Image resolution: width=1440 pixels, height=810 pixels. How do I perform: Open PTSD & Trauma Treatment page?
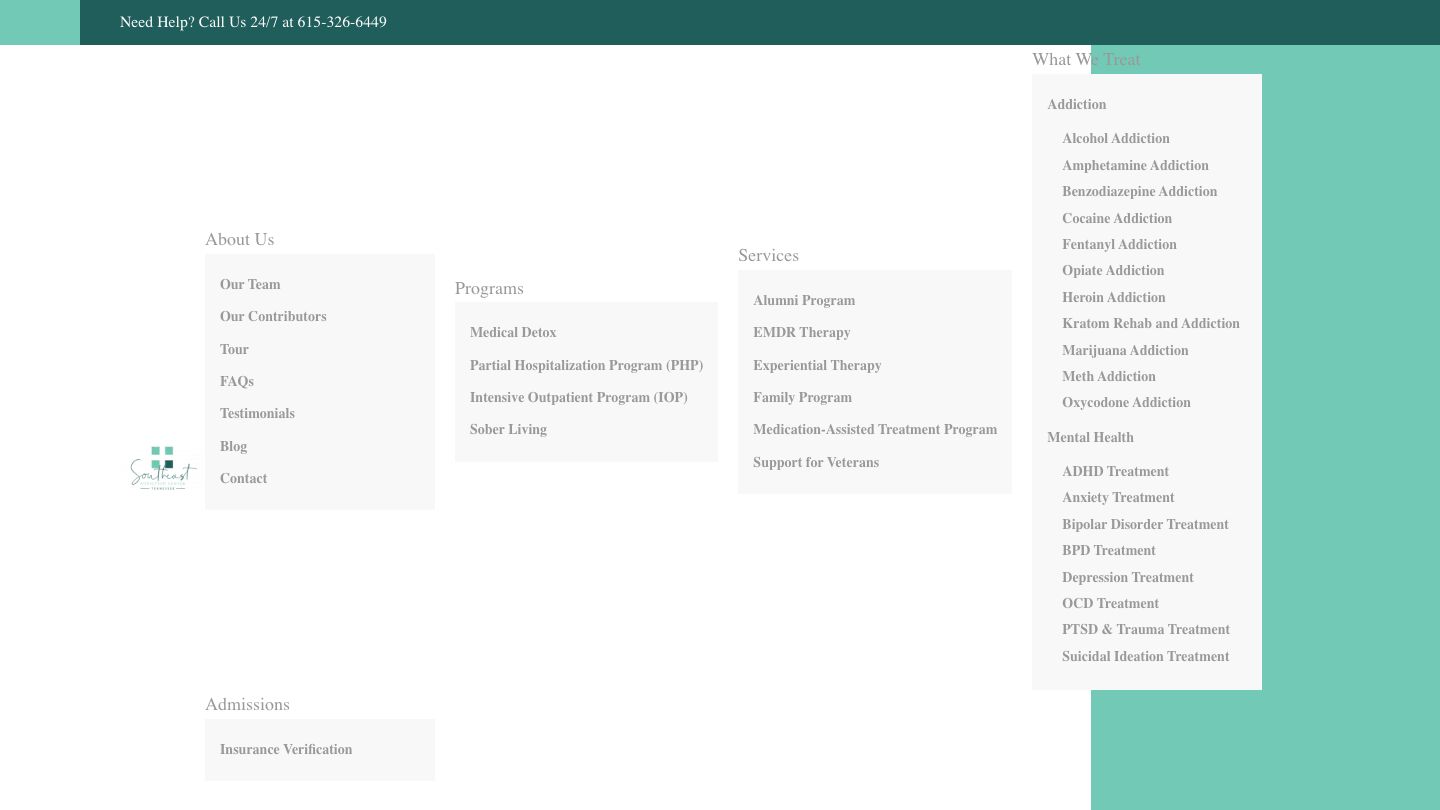[1145, 629]
